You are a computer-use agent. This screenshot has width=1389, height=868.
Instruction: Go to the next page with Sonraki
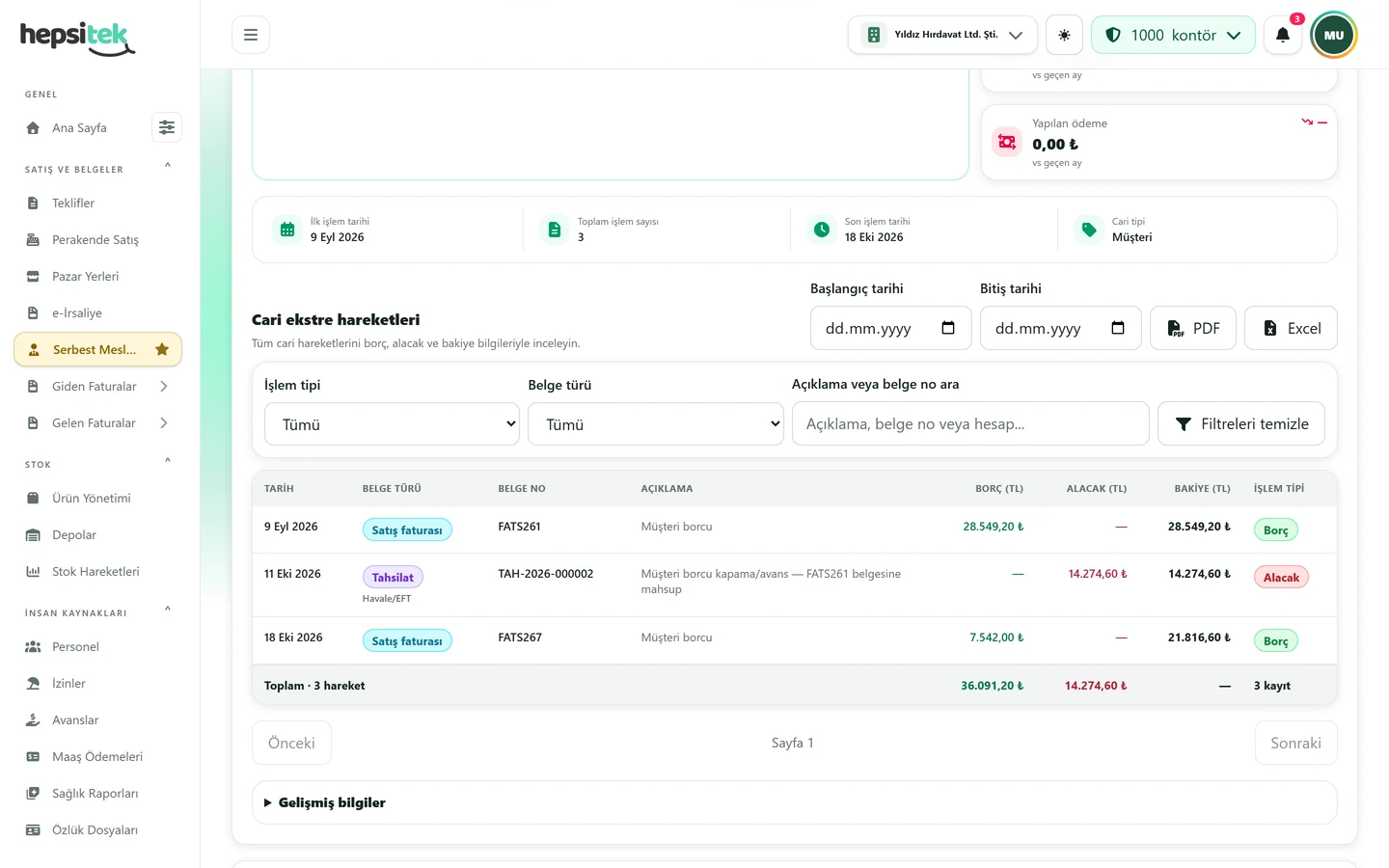[x=1295, y=743]
